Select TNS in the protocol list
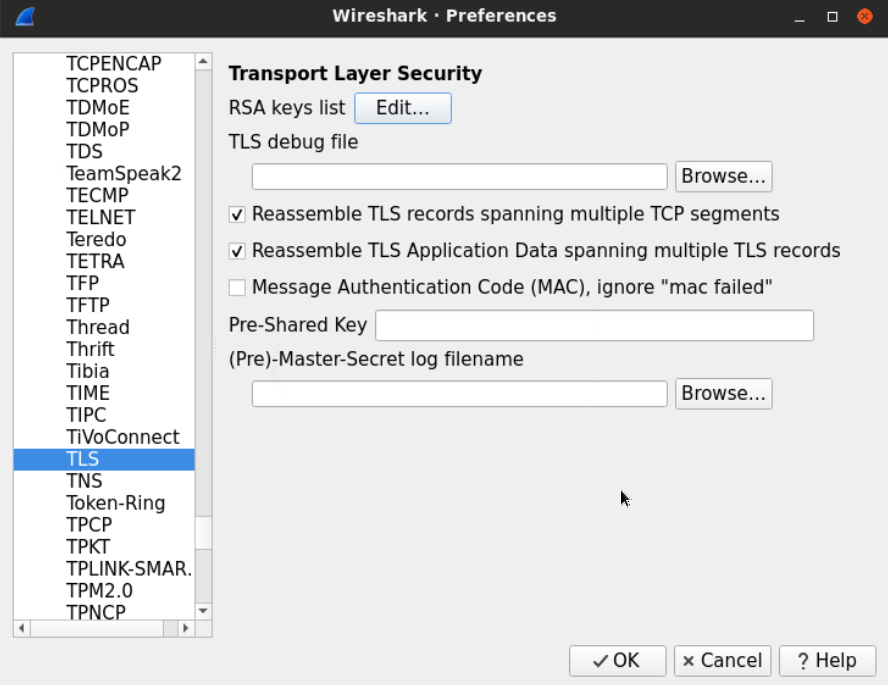 click(x=84, y=481)
